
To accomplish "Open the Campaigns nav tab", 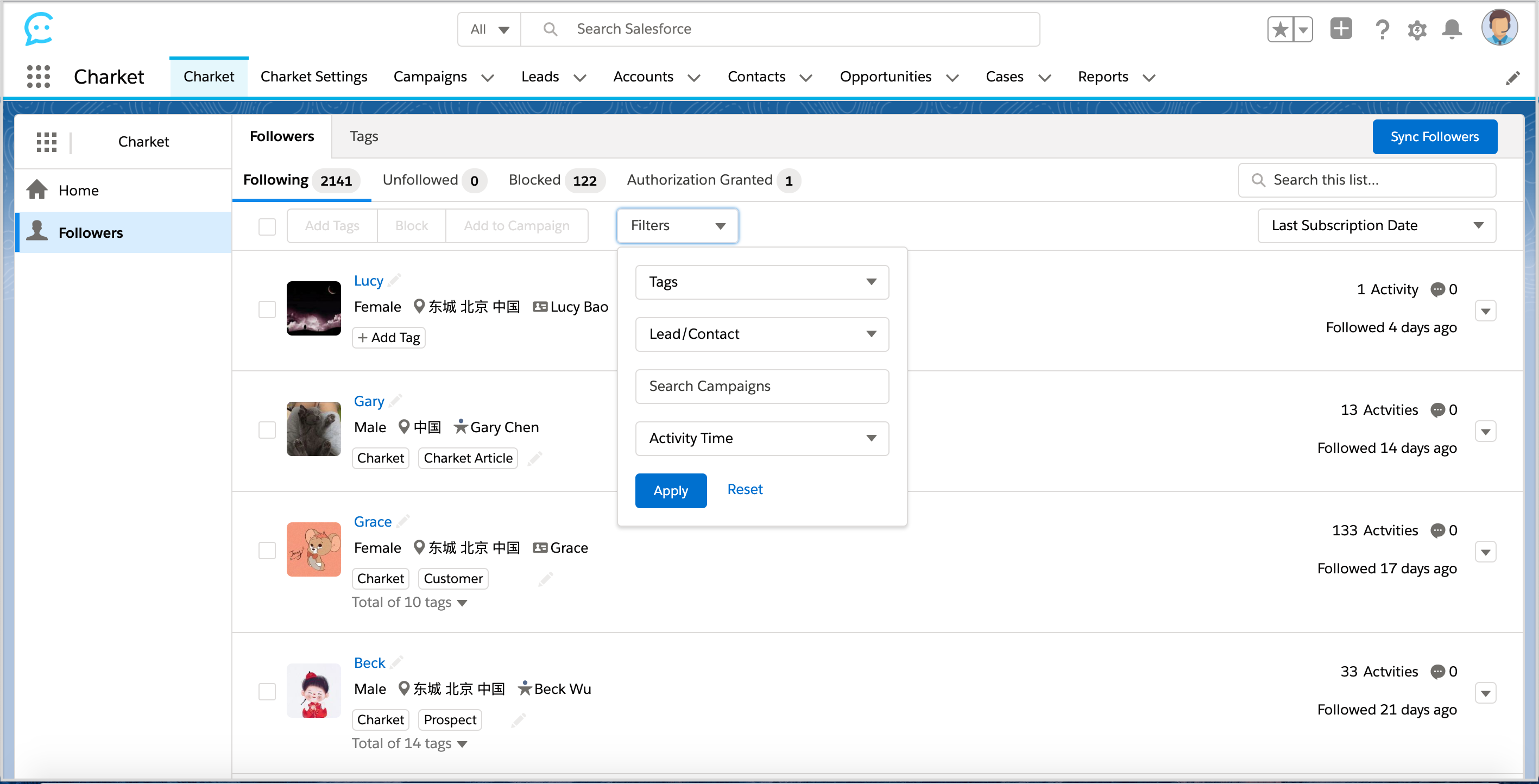I will [430, 77].
